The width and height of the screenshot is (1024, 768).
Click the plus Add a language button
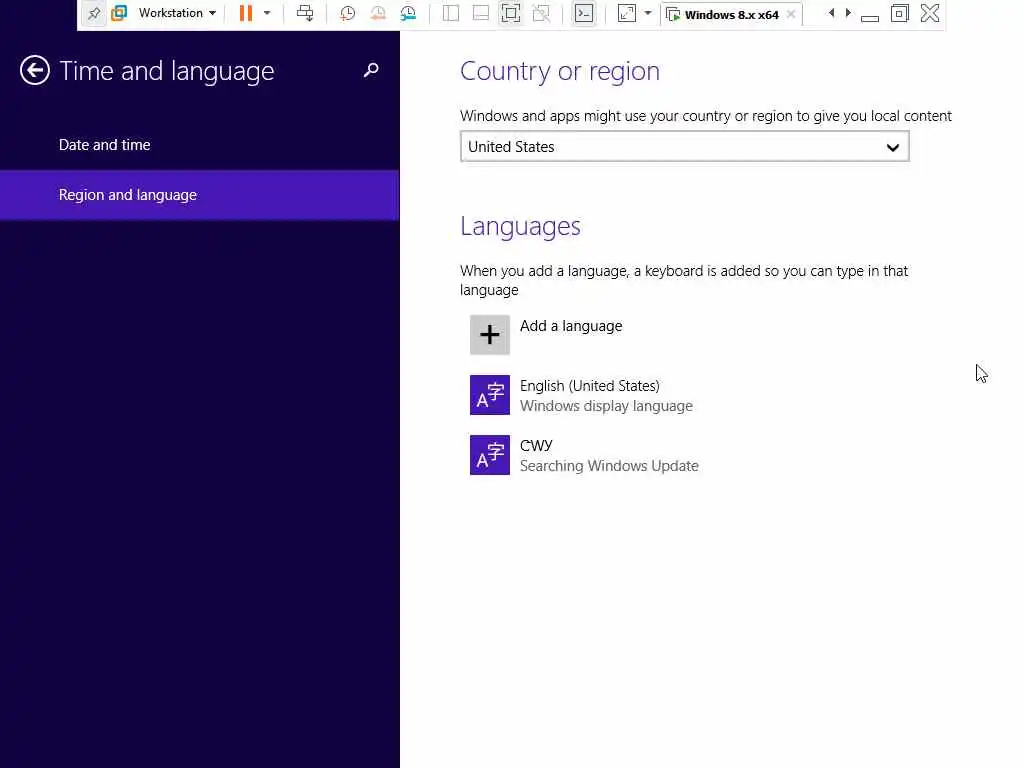490,335
